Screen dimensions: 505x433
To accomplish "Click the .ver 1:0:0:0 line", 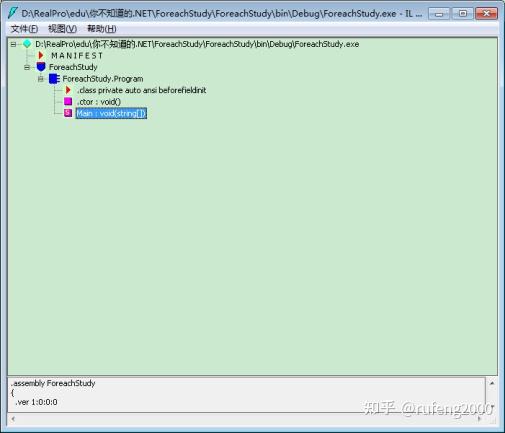I will (x=36, y=402).
